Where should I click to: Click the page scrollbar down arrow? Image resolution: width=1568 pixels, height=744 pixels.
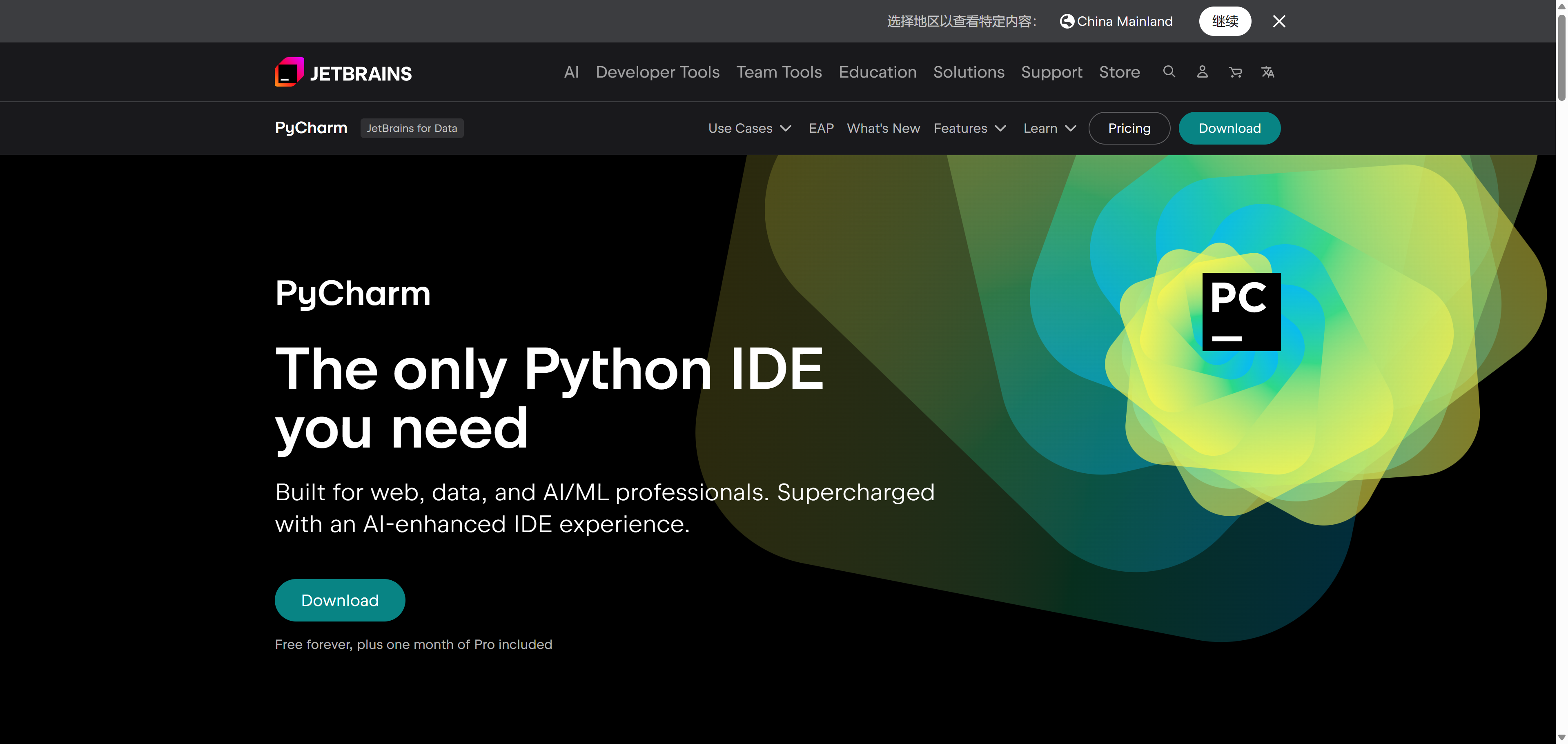pos(1561,738)
